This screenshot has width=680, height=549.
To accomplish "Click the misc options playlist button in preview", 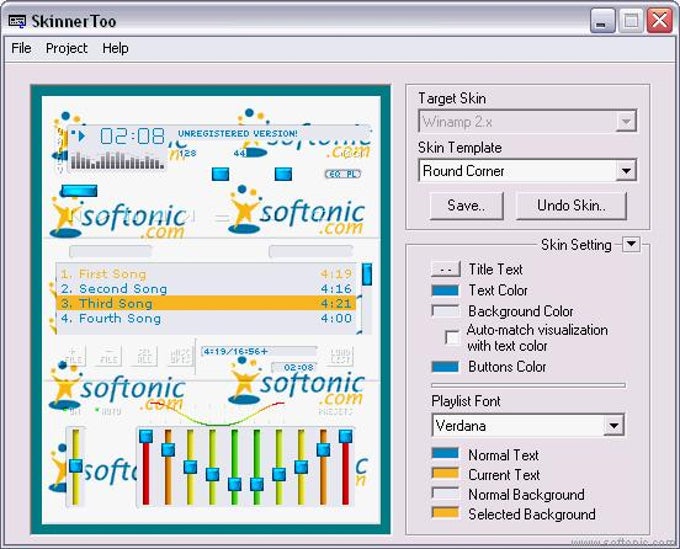I will point(180,356).
